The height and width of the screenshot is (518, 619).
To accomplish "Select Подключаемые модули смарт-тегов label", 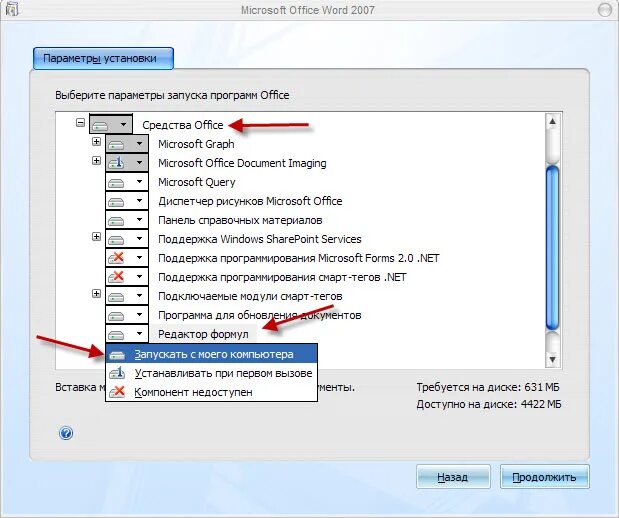I will pos(250,296).
